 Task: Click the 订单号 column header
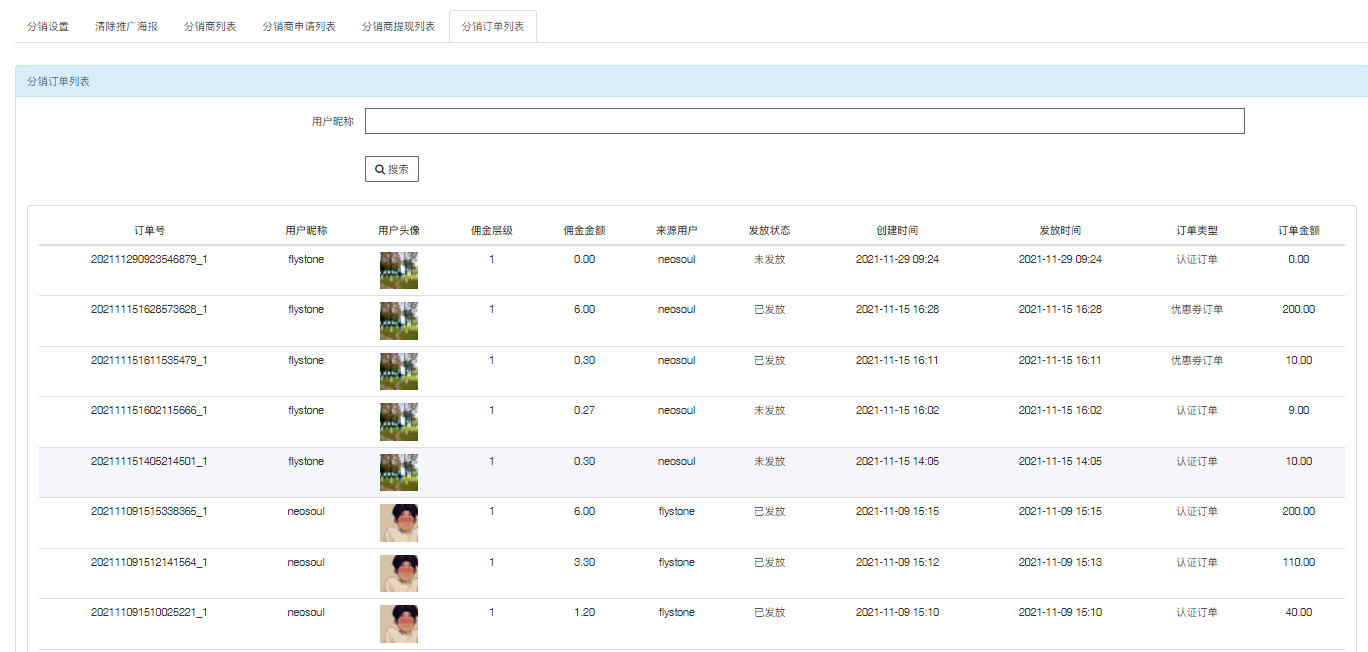tap(149, 230)
